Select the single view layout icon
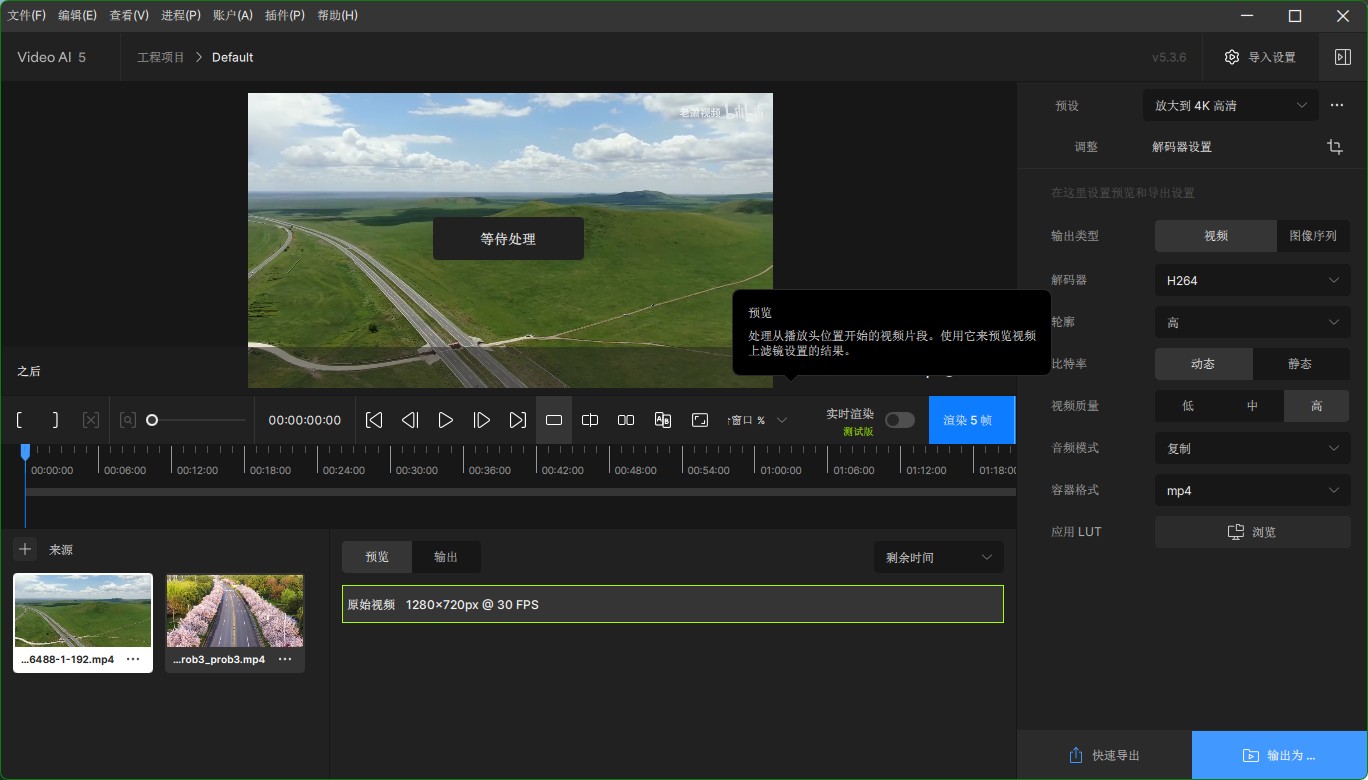The image size is (1368, 780). click(x=554, y=420)
